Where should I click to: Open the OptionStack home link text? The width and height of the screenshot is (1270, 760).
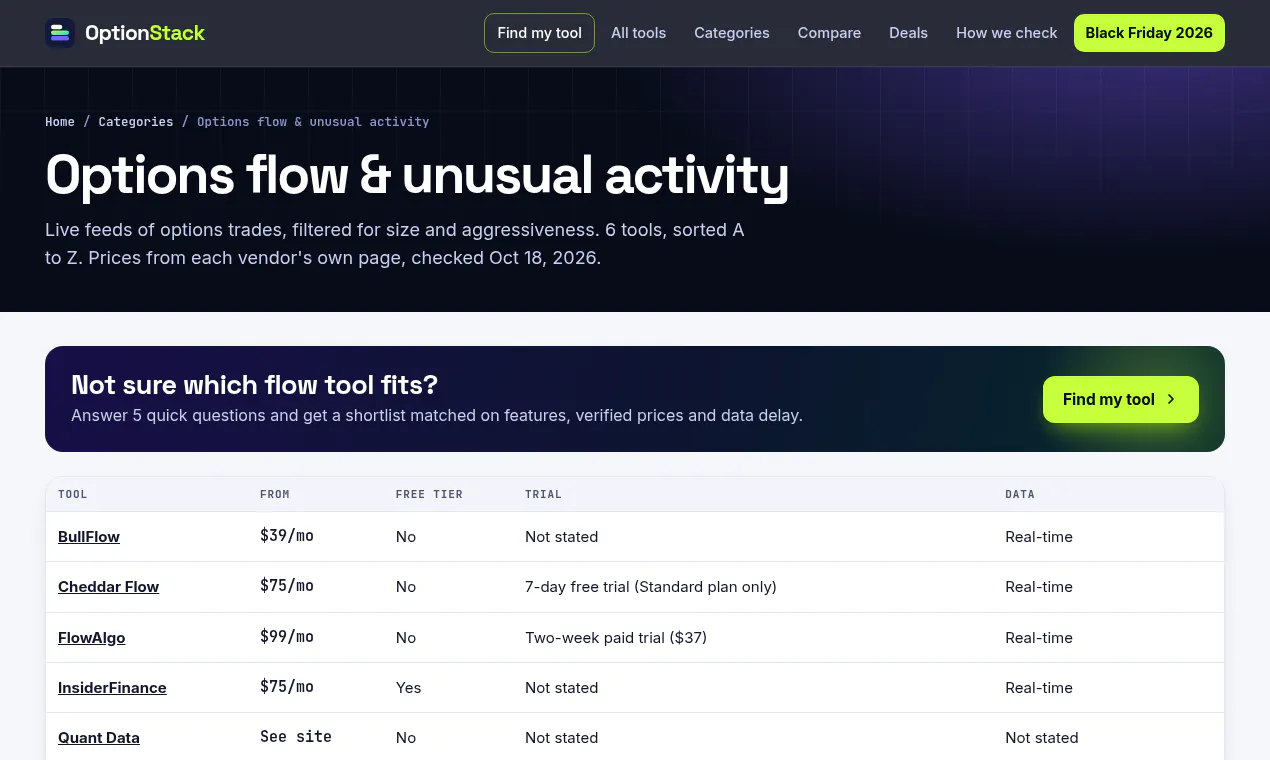pos(145,33)
